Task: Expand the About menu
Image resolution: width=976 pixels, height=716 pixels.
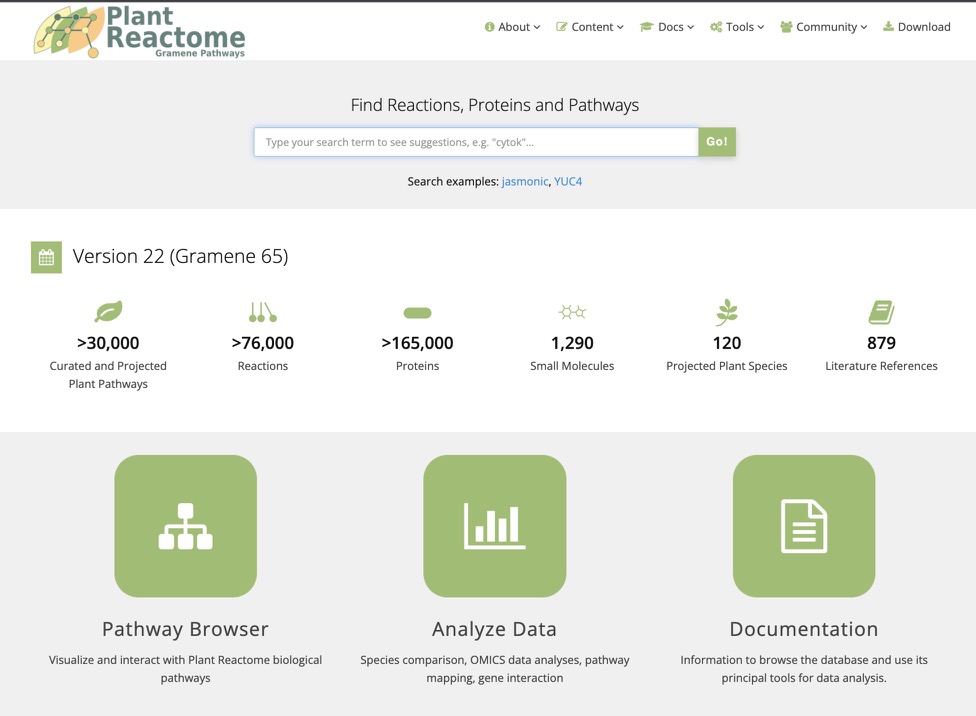Action: (512, 27)
